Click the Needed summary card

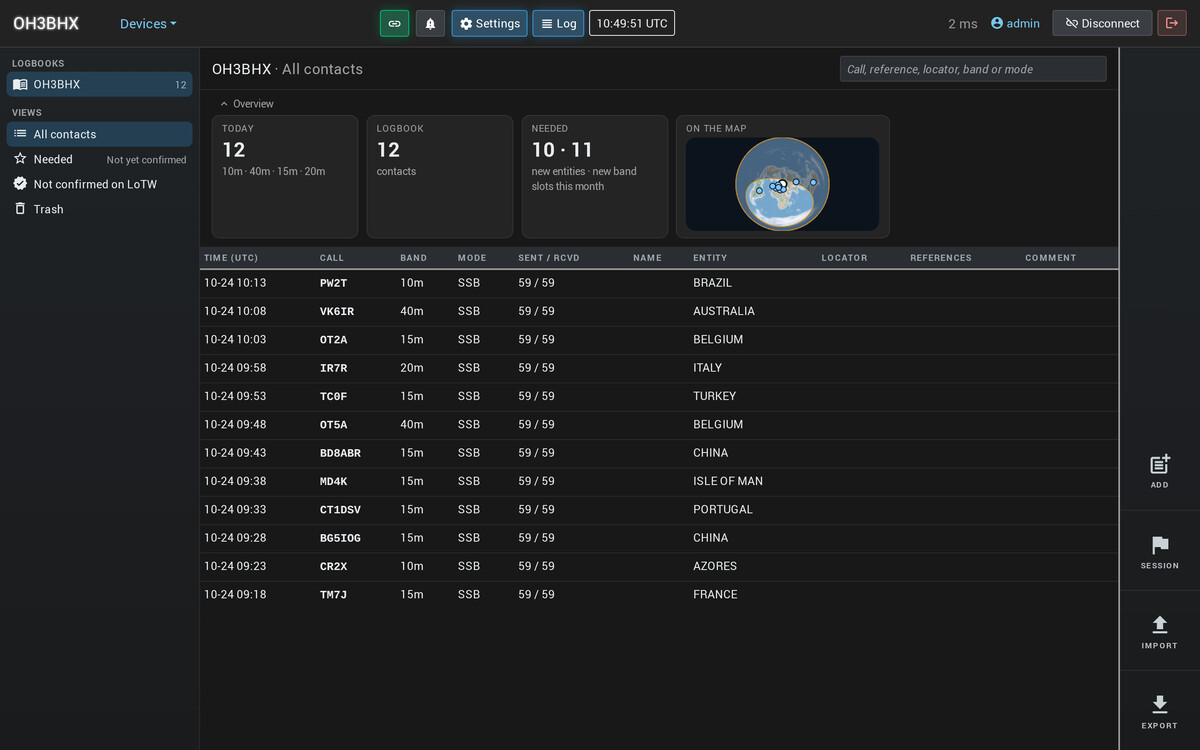(x=595, y=177)
